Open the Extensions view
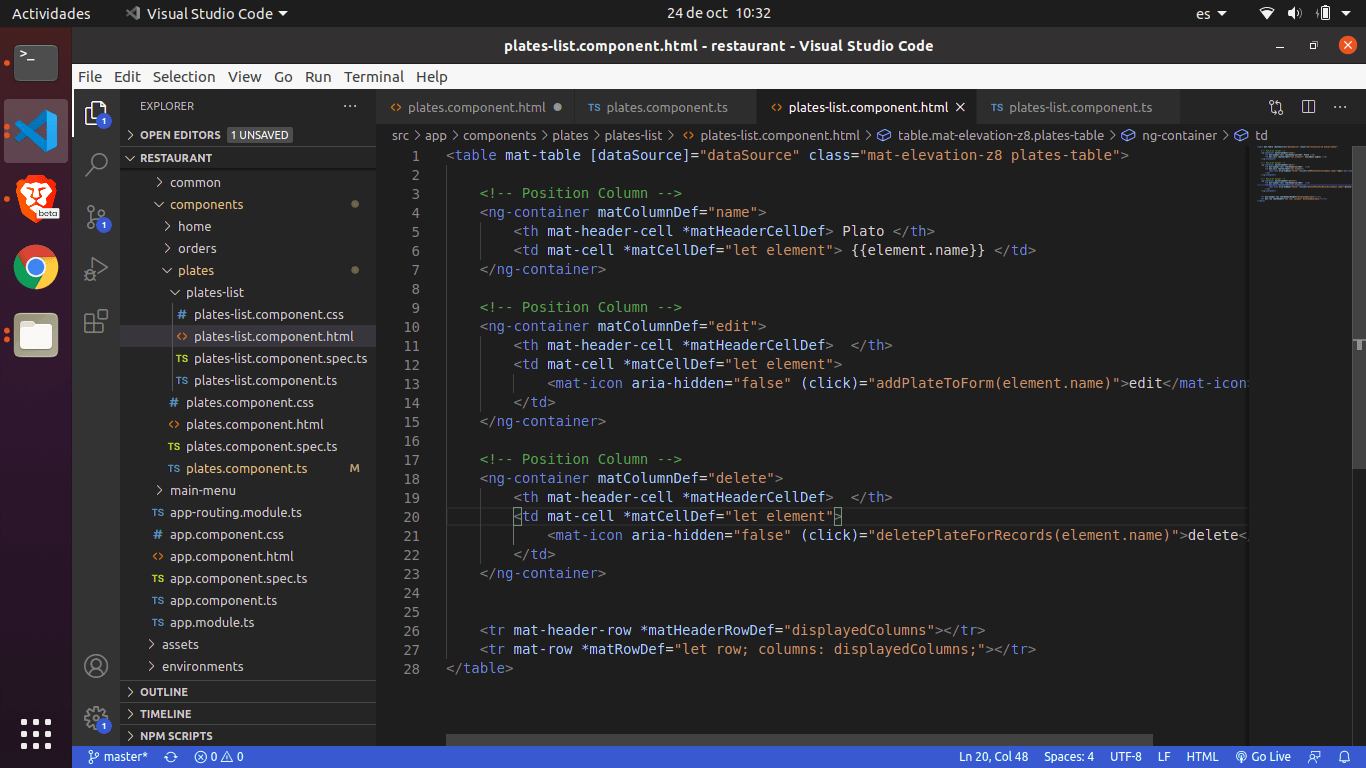 pos(96,322)
